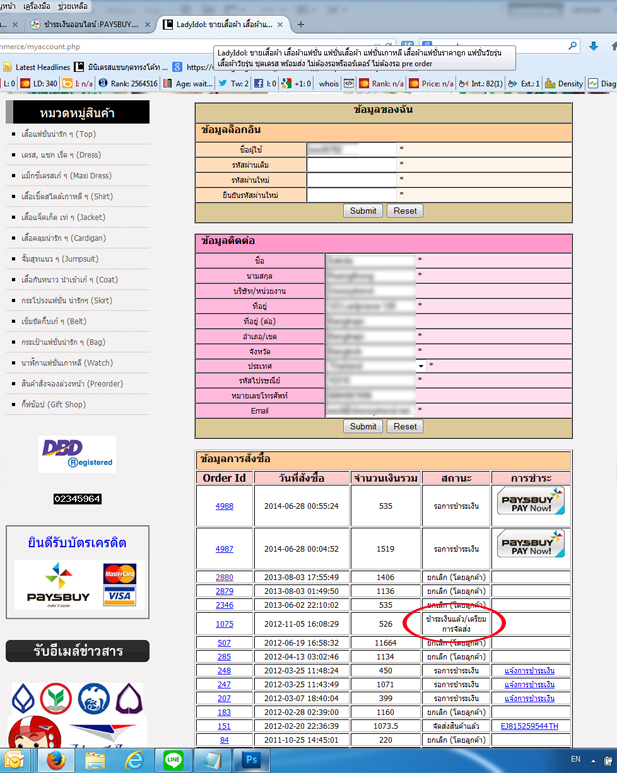Click the Age toolbar item
Viewport: 617px width, 773px height.
pyautogui.click(x=188, y=83)
